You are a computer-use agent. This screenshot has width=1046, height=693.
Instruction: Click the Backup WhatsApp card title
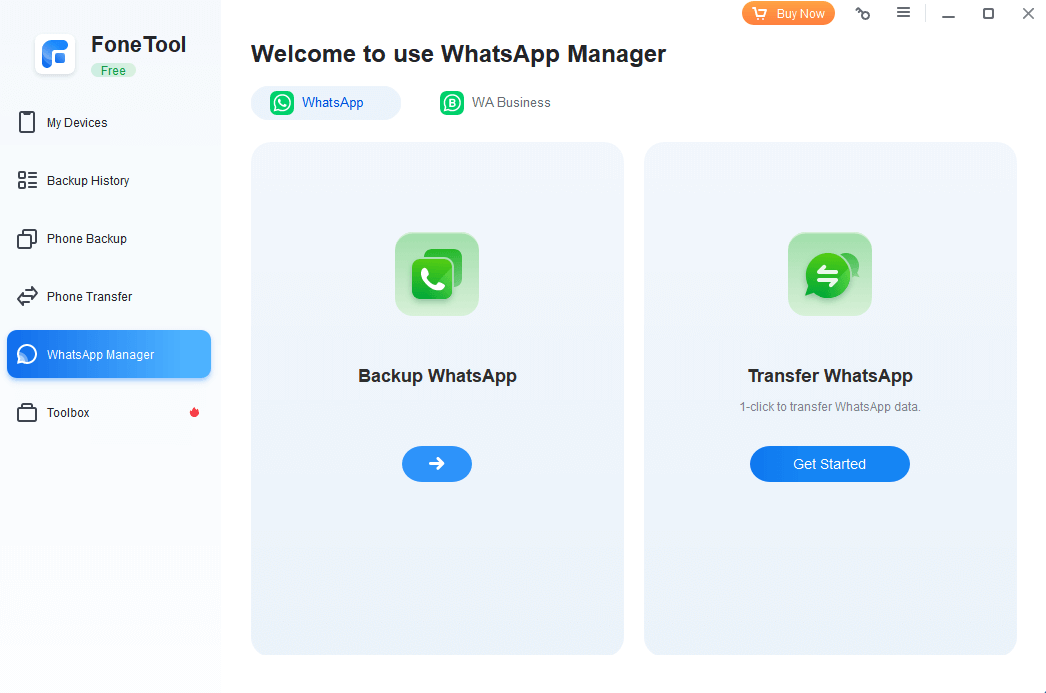coord(437,376)
